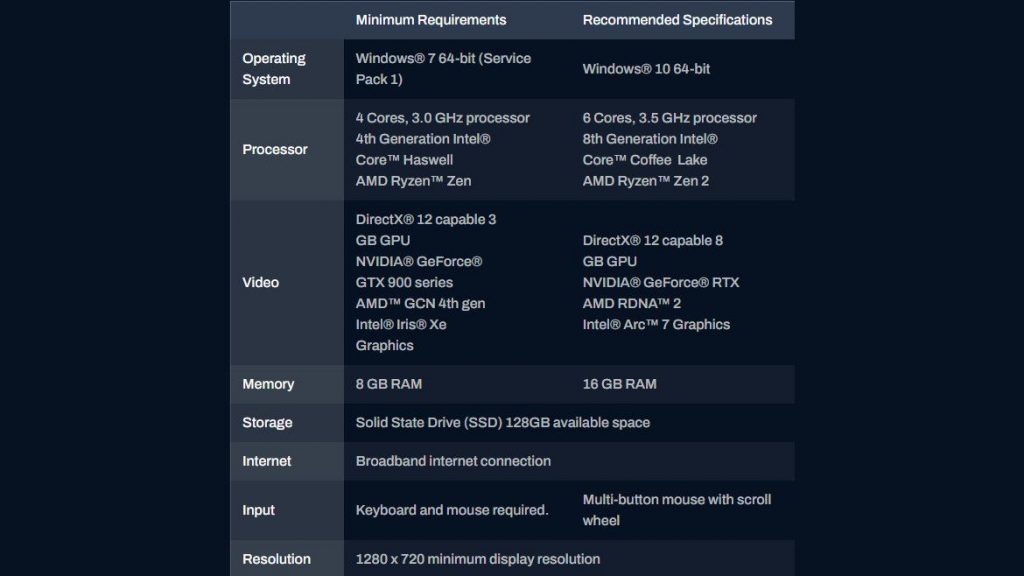
Task: Click the 16 GB RAM cell
Action: click(x=619, y=384)
